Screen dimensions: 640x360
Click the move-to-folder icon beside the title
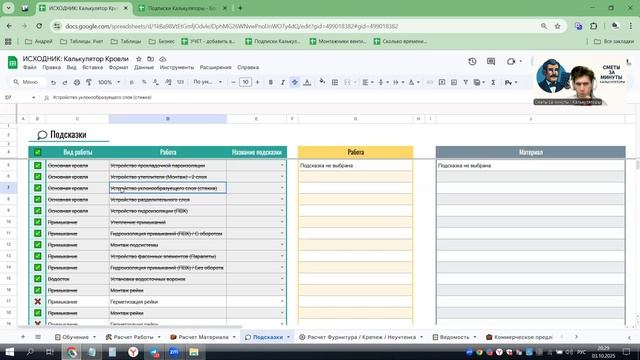pyautogui.click(x=151, y=59)
